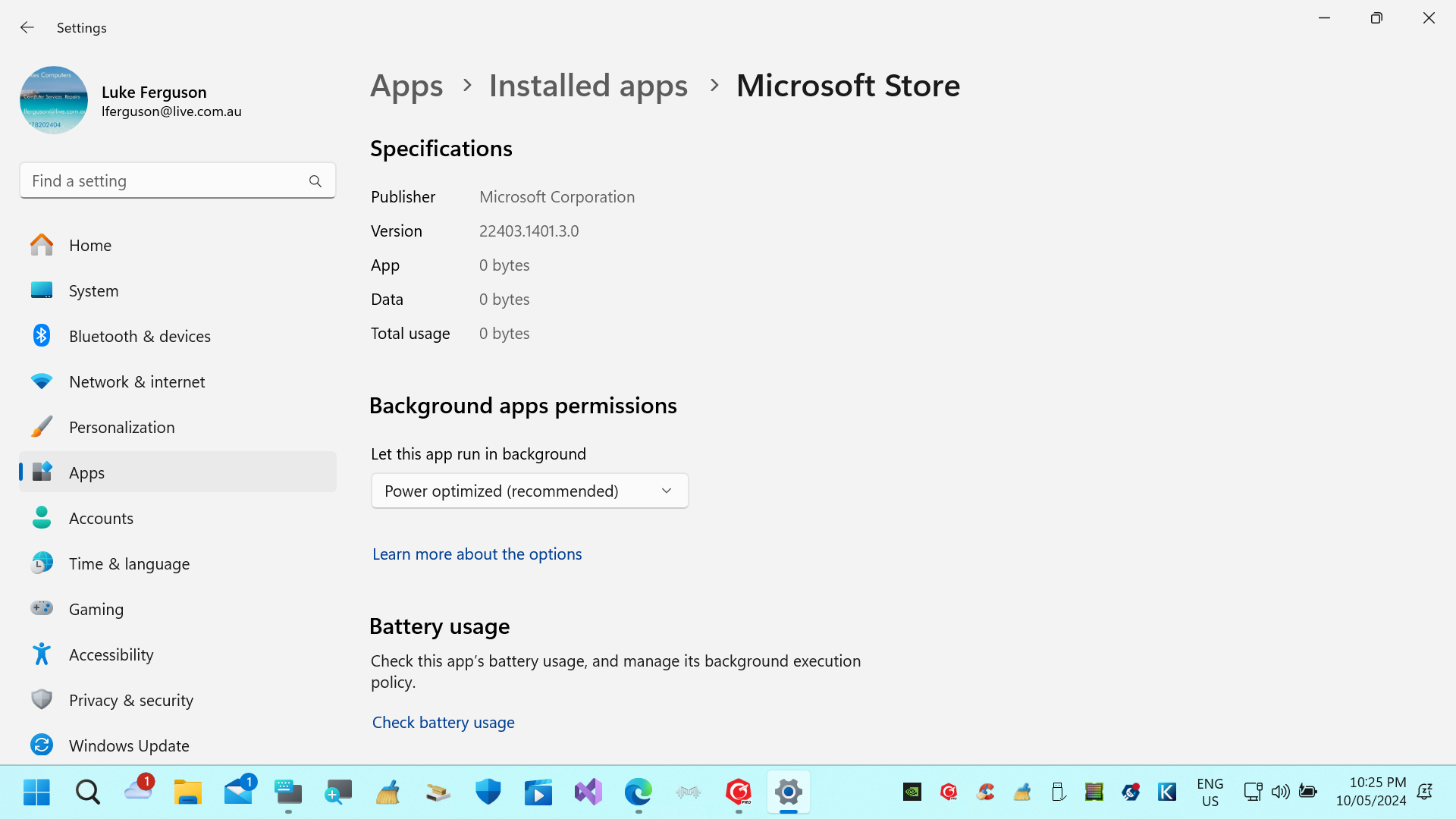Open File Explorer from taskbar
The width and height of the screenshot is (1456, 819).
(188, 792)
